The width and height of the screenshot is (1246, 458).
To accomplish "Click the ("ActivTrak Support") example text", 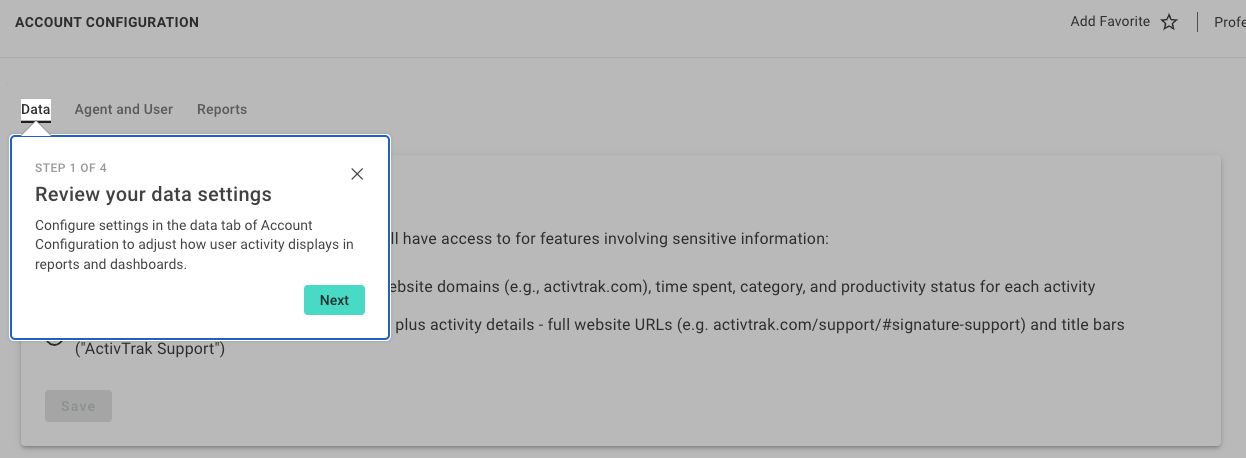I will pyautogui.click(x=150, y=350).
